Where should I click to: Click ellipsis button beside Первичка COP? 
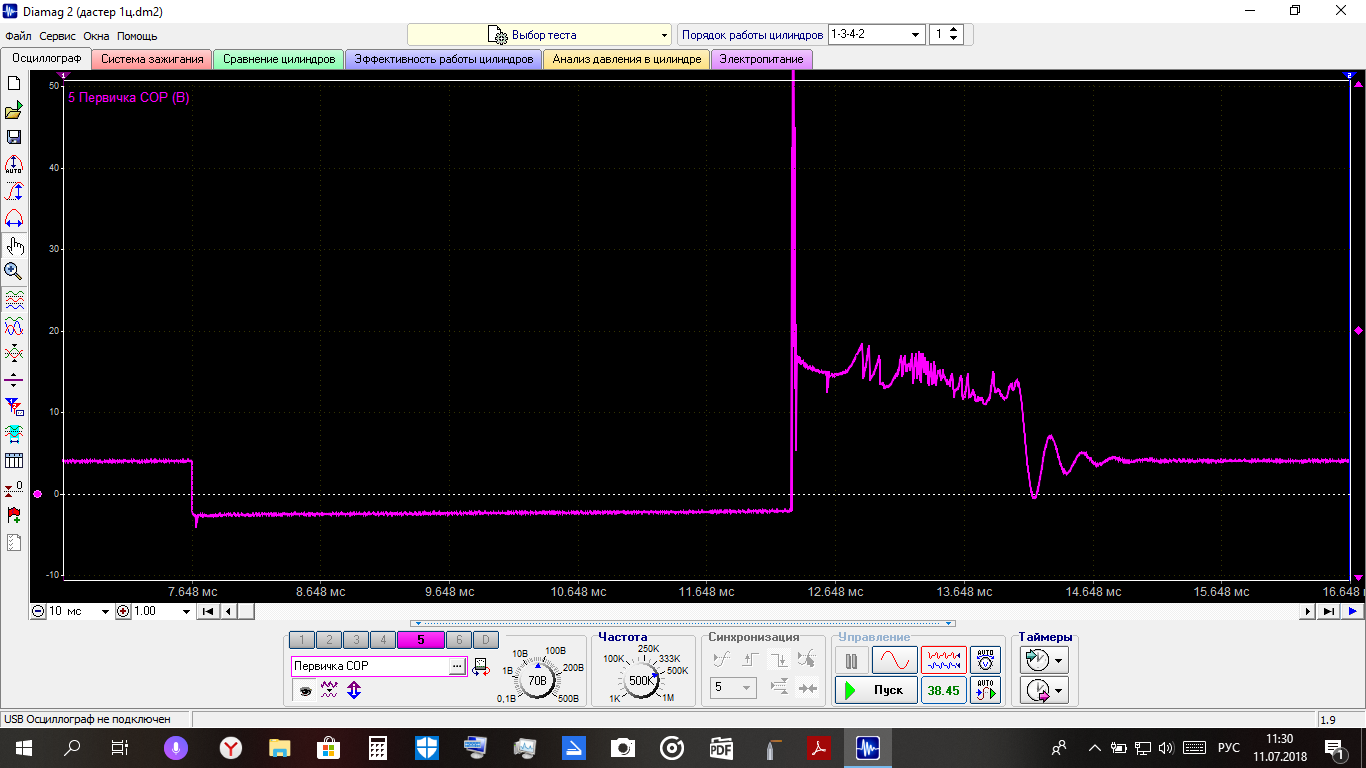pyautogui.click(x=457, y=666)
